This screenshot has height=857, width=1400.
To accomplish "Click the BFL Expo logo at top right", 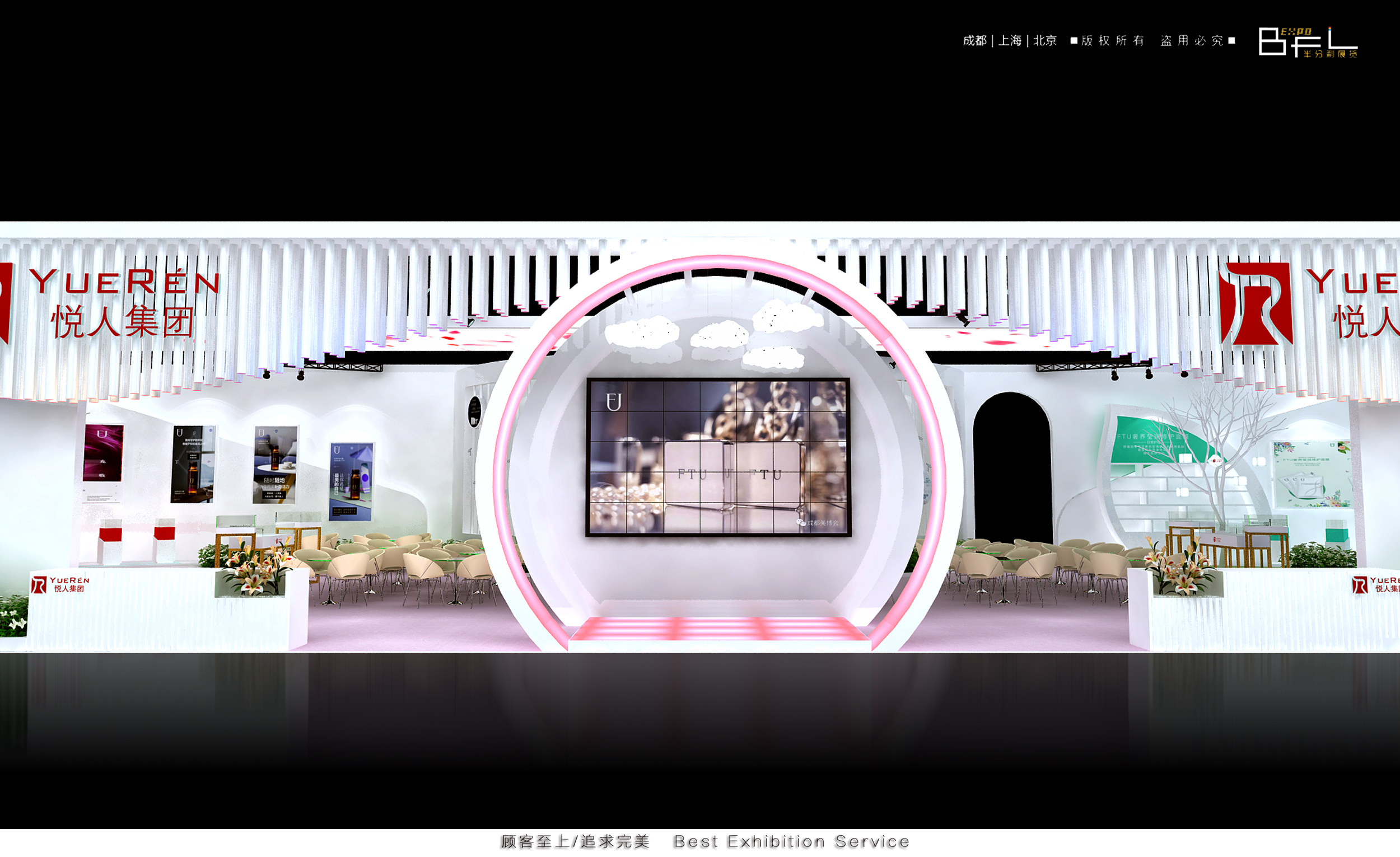I will coord(1308,42).
